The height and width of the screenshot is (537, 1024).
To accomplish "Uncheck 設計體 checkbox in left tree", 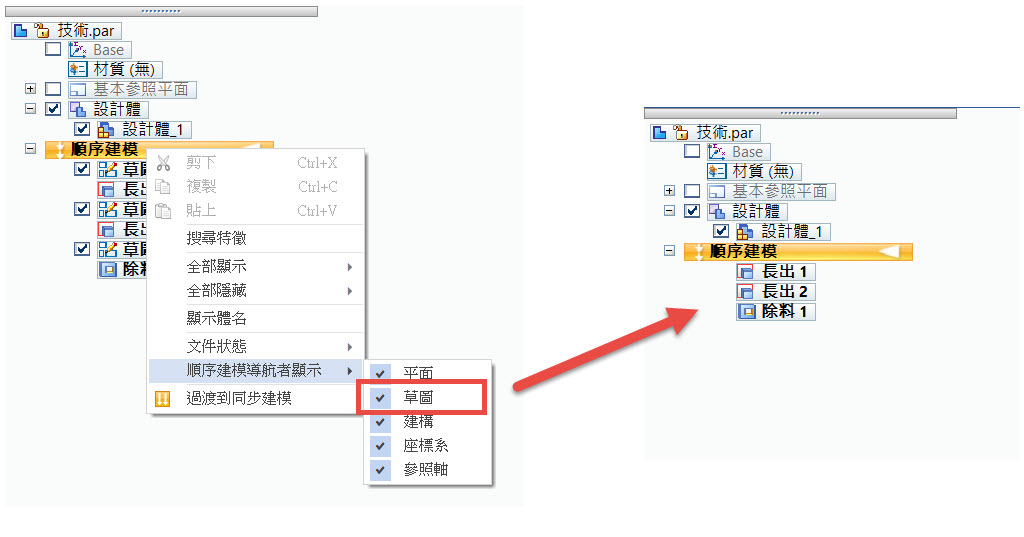I will 53,108.
